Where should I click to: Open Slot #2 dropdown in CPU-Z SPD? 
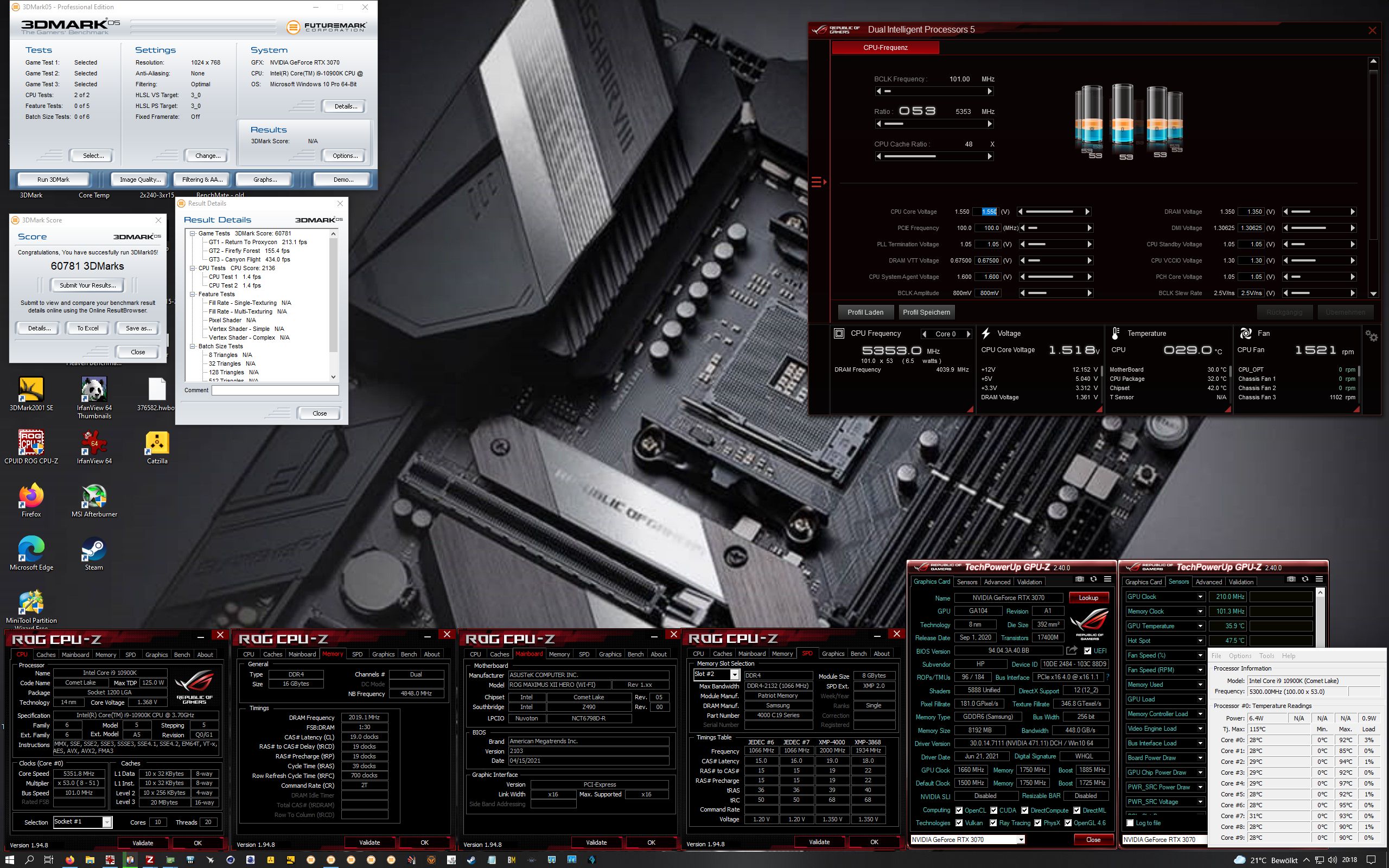[x=735, y=674]
